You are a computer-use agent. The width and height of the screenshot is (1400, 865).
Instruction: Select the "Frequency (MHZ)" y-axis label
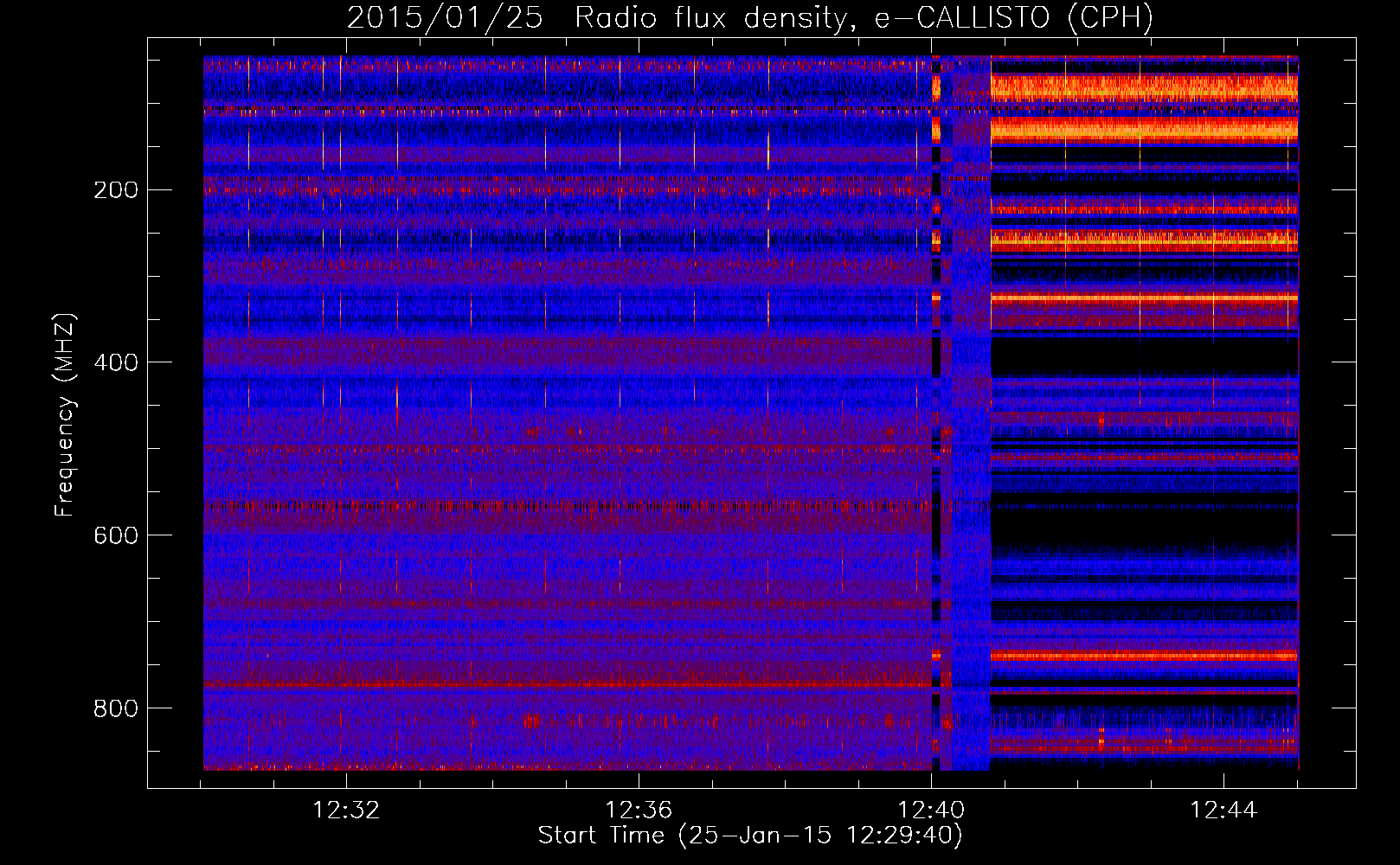tap(65, 415)
